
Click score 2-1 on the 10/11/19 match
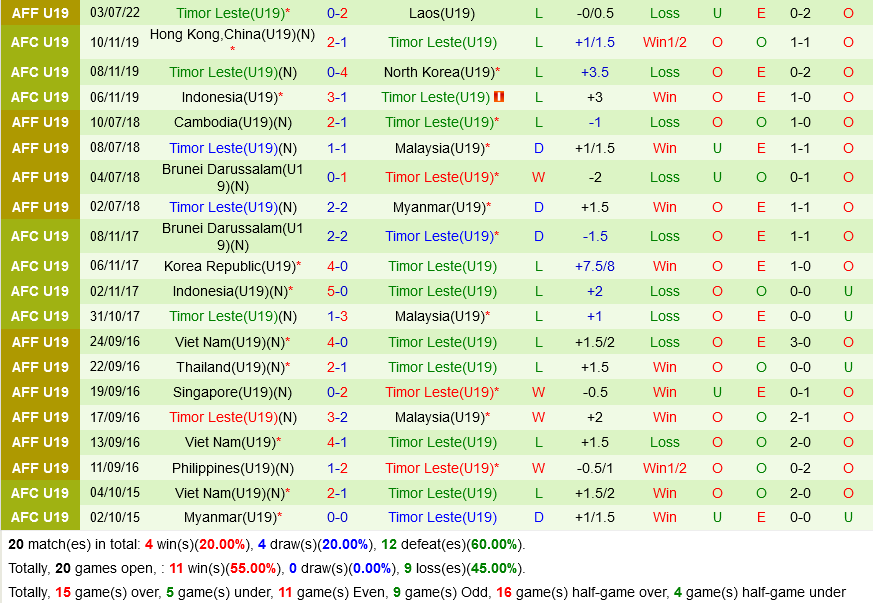337,42
